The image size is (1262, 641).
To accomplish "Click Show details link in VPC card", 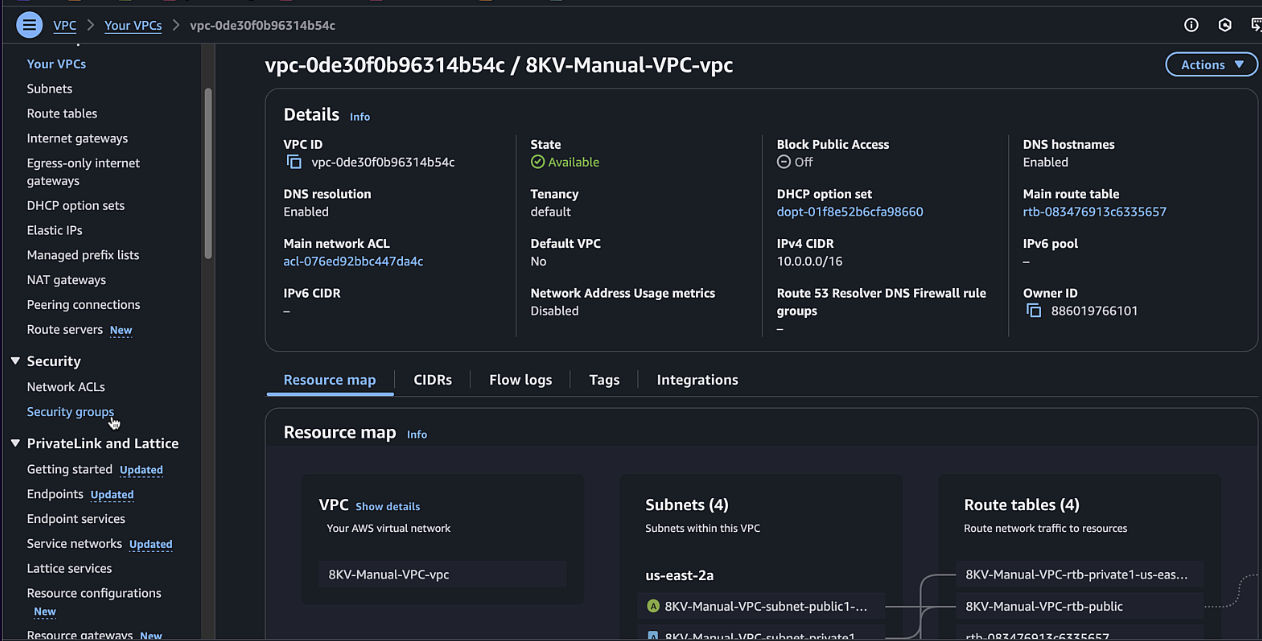I will (x=388, y=507).
